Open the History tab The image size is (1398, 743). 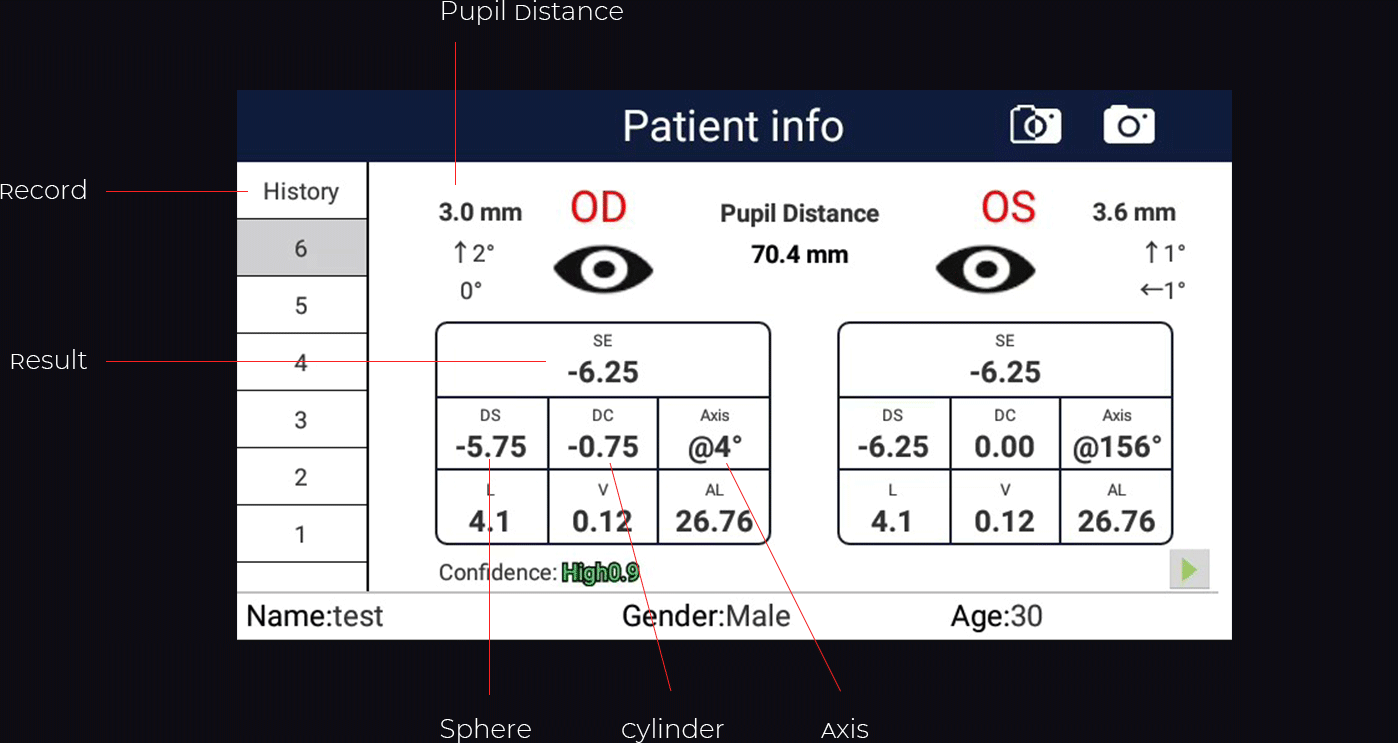tap(301, 191)
